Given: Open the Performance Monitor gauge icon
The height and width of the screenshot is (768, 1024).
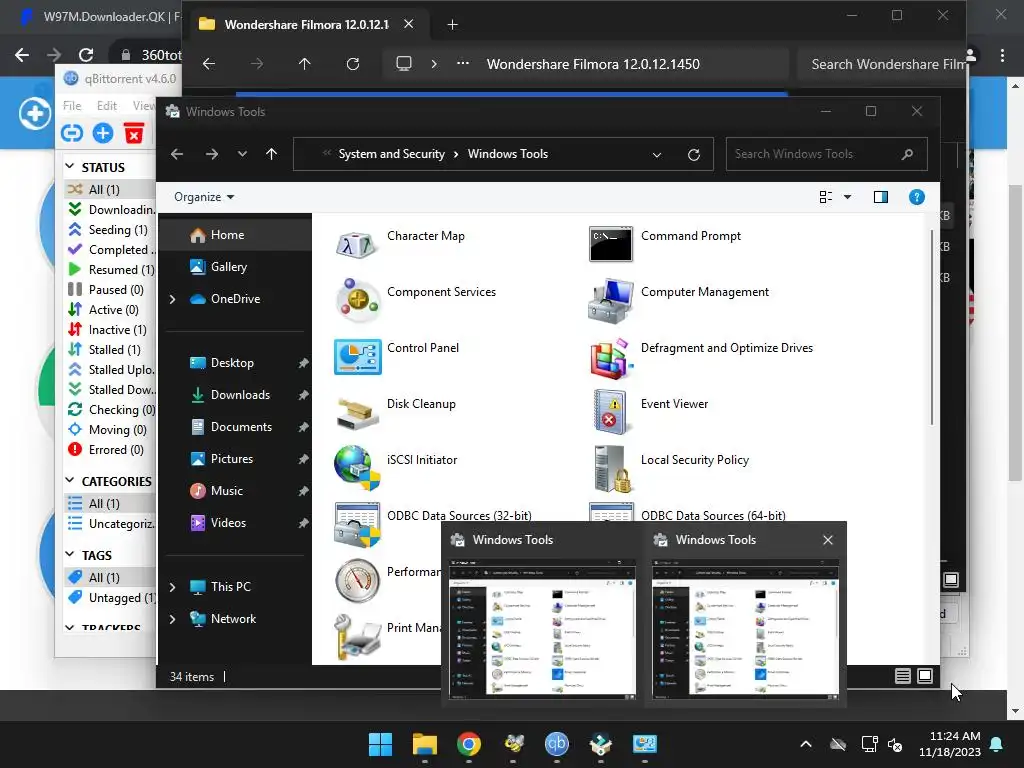Looking at the screenshot, I should pos(357,580).
